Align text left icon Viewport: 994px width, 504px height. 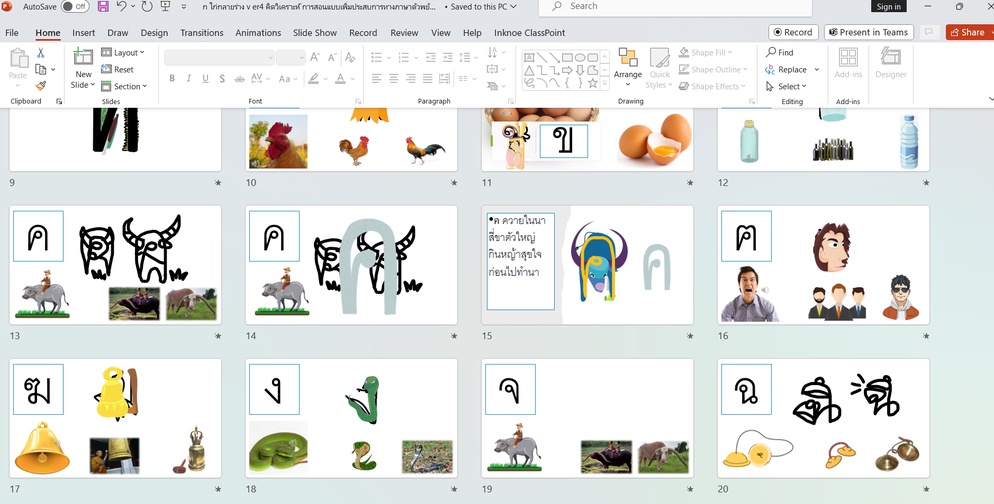tap(377, 79)
